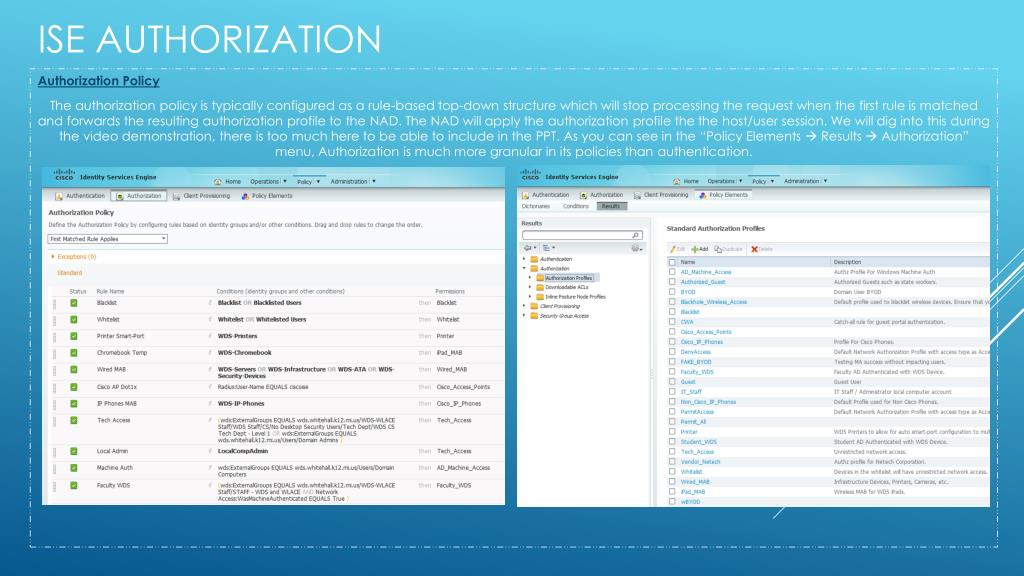Image resolution: width=1024 pixels, height=576 pixels.
Task: Click the Description column header
Action: pos(847,262)
